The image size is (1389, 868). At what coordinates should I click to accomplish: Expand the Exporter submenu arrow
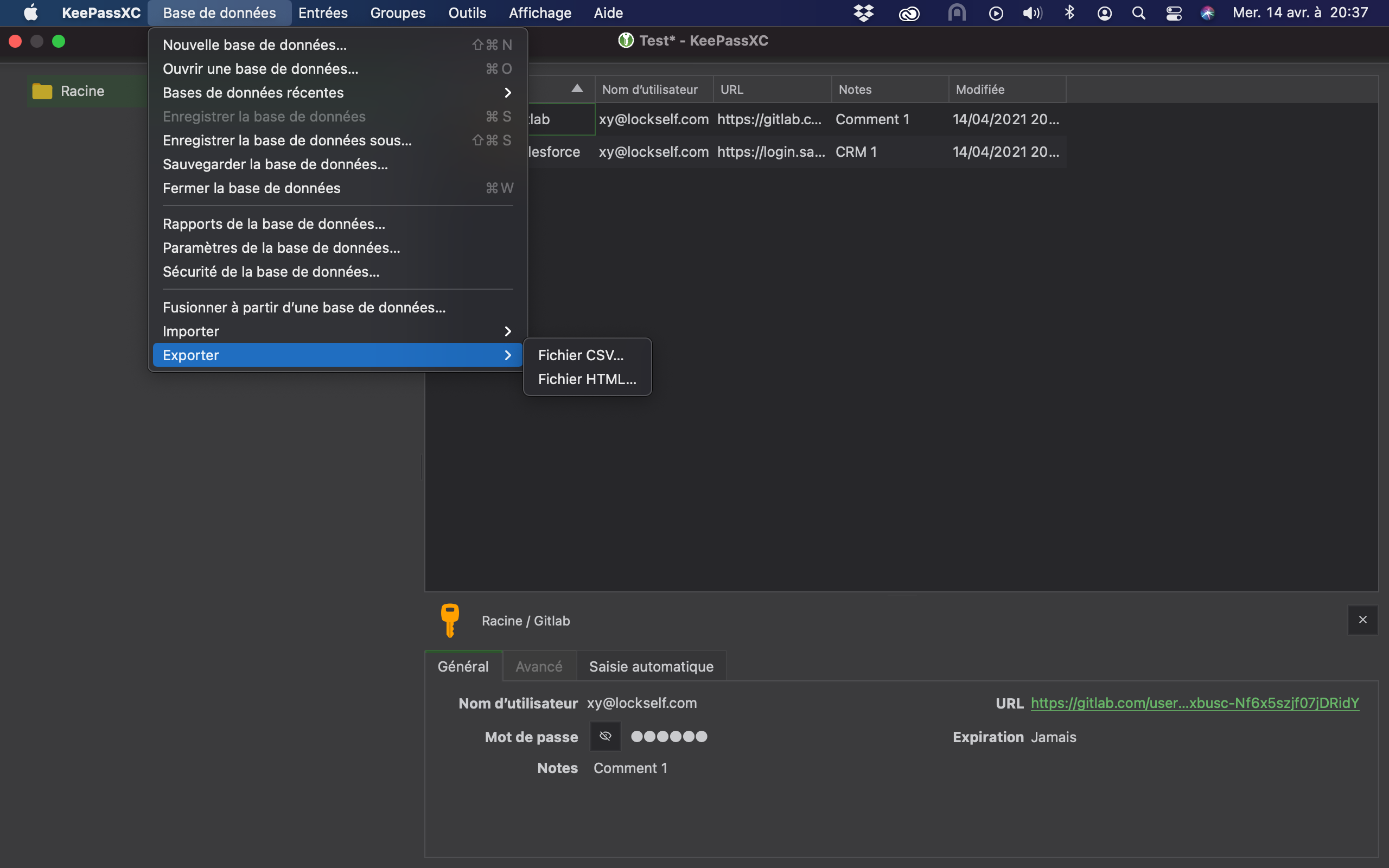click(507, 355)
